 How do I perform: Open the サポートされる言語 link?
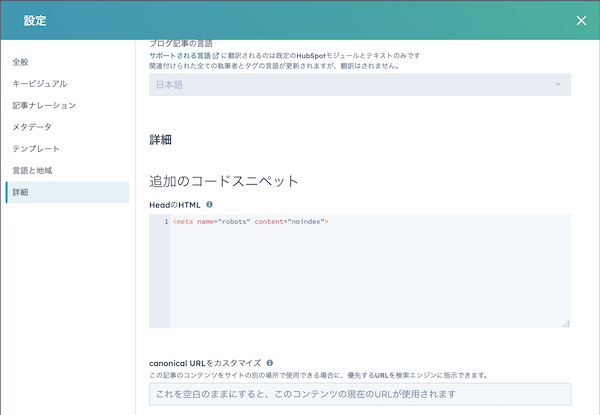pos(180,56)
